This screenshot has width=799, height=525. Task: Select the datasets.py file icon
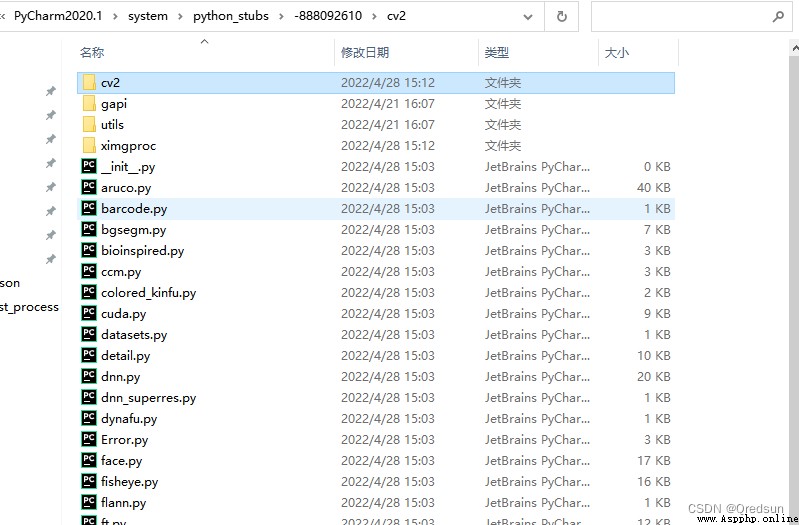(89, 334)
